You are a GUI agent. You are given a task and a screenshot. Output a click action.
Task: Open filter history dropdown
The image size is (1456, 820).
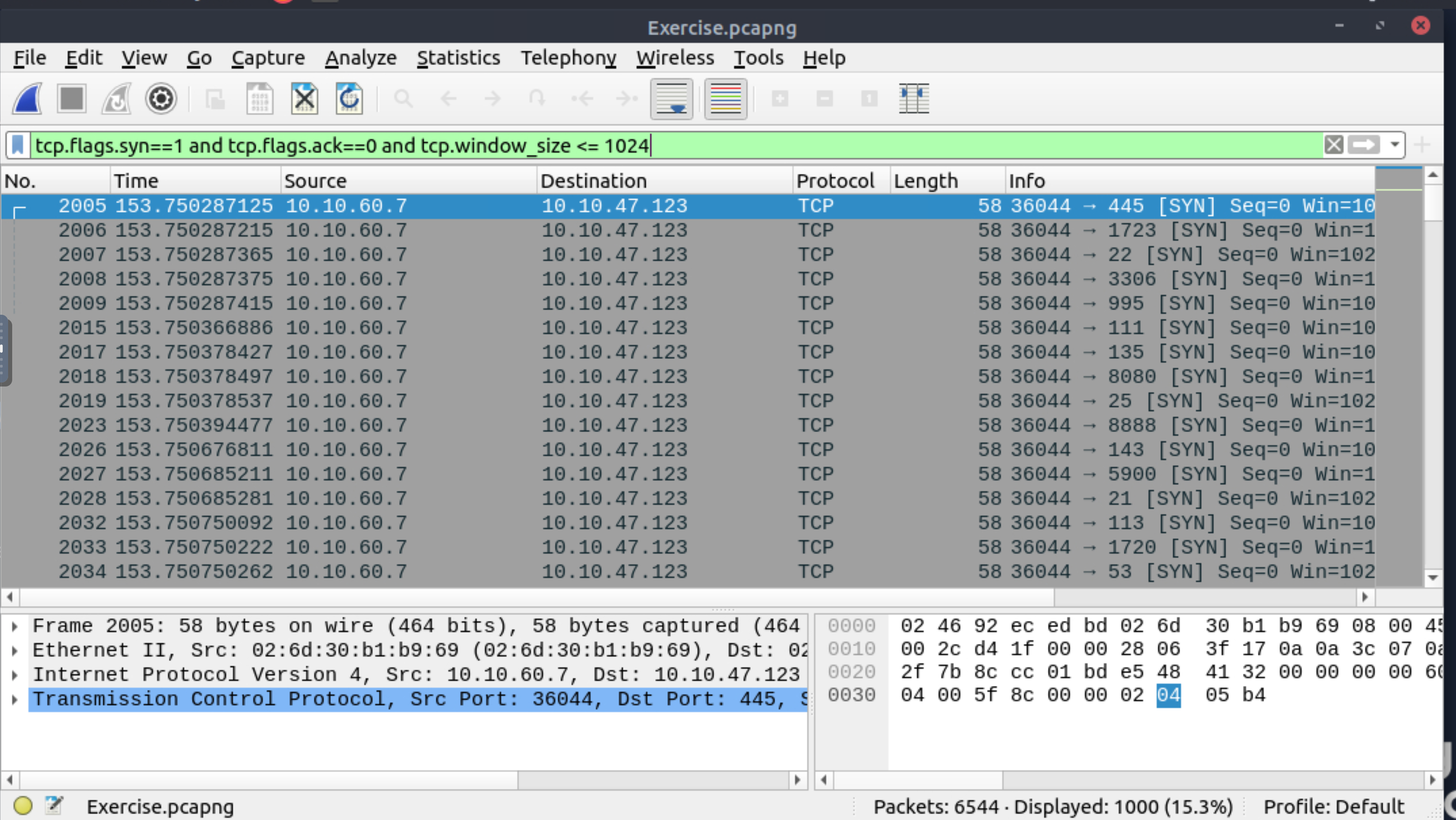tap(1395, 145)
